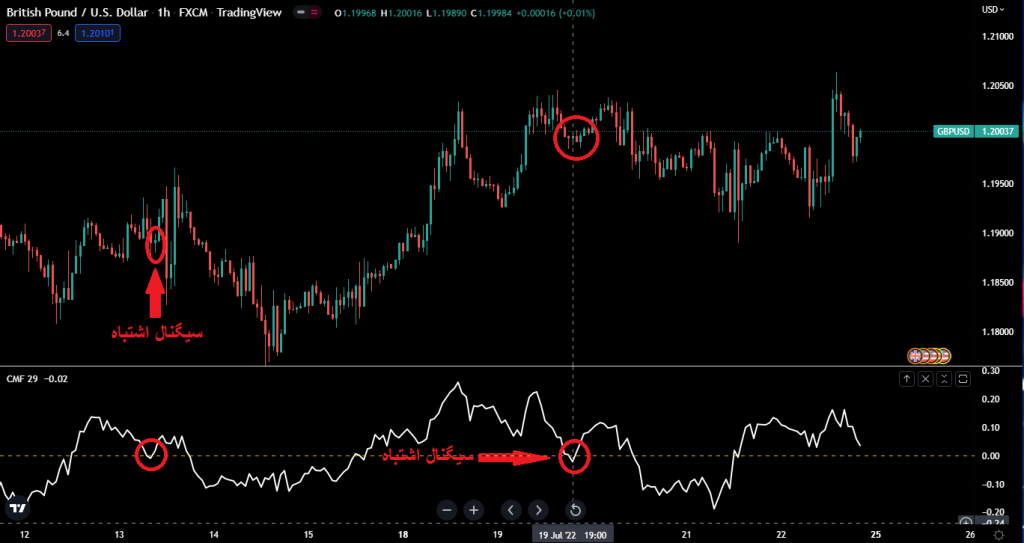Click the close price value C1.19984
This screenshot has width=1024, height=543.
(492, 13)
